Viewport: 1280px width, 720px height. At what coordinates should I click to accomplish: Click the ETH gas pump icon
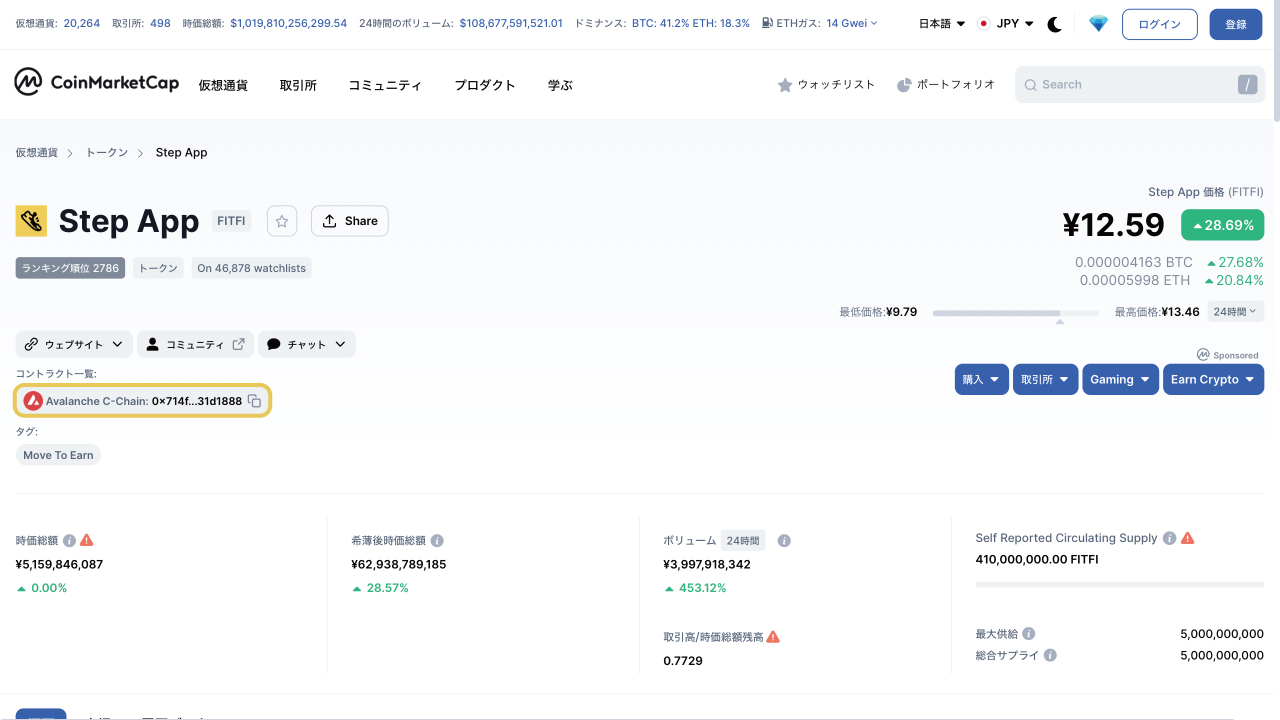coord(767,23)
